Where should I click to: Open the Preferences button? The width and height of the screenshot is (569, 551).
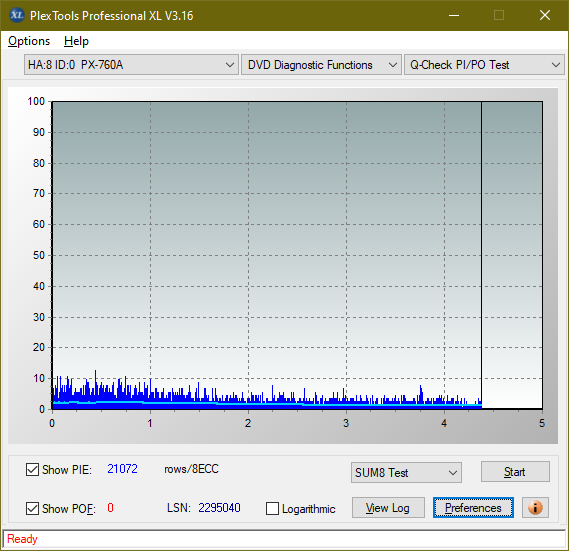pyautogui.click(x=473, y=507)
